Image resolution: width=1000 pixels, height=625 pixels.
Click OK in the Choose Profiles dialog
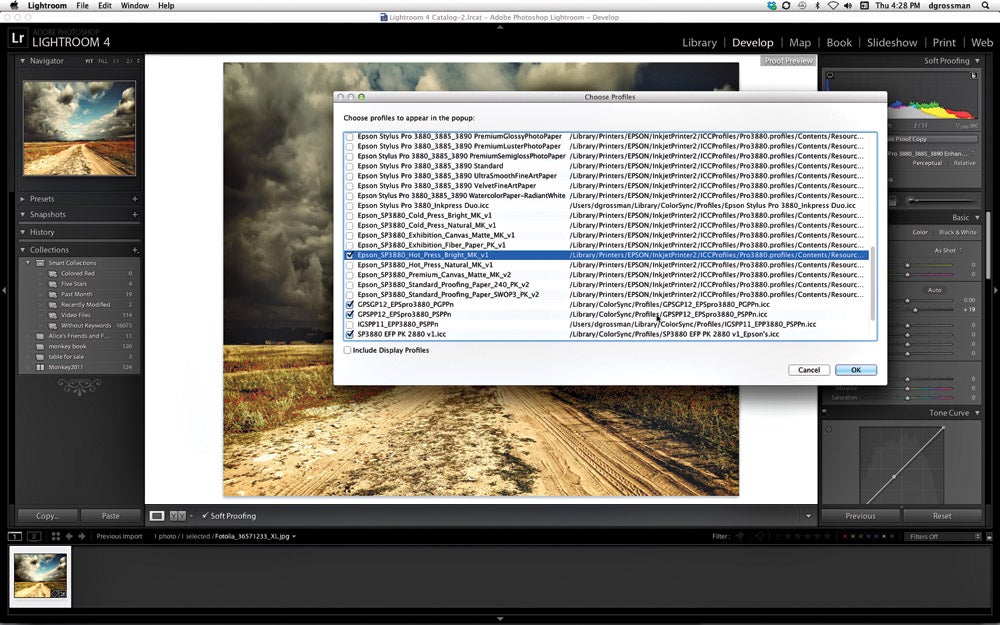coord(856,370)
